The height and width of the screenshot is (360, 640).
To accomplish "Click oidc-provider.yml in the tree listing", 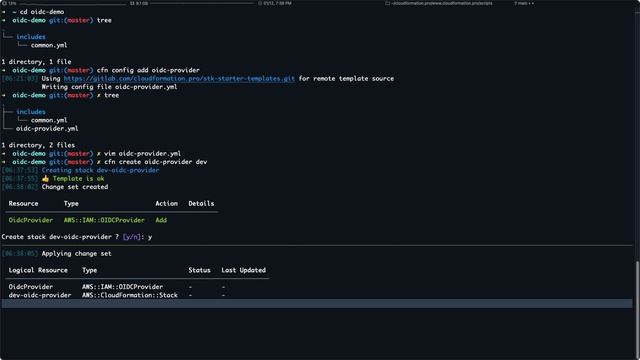I will click(47, 129).
